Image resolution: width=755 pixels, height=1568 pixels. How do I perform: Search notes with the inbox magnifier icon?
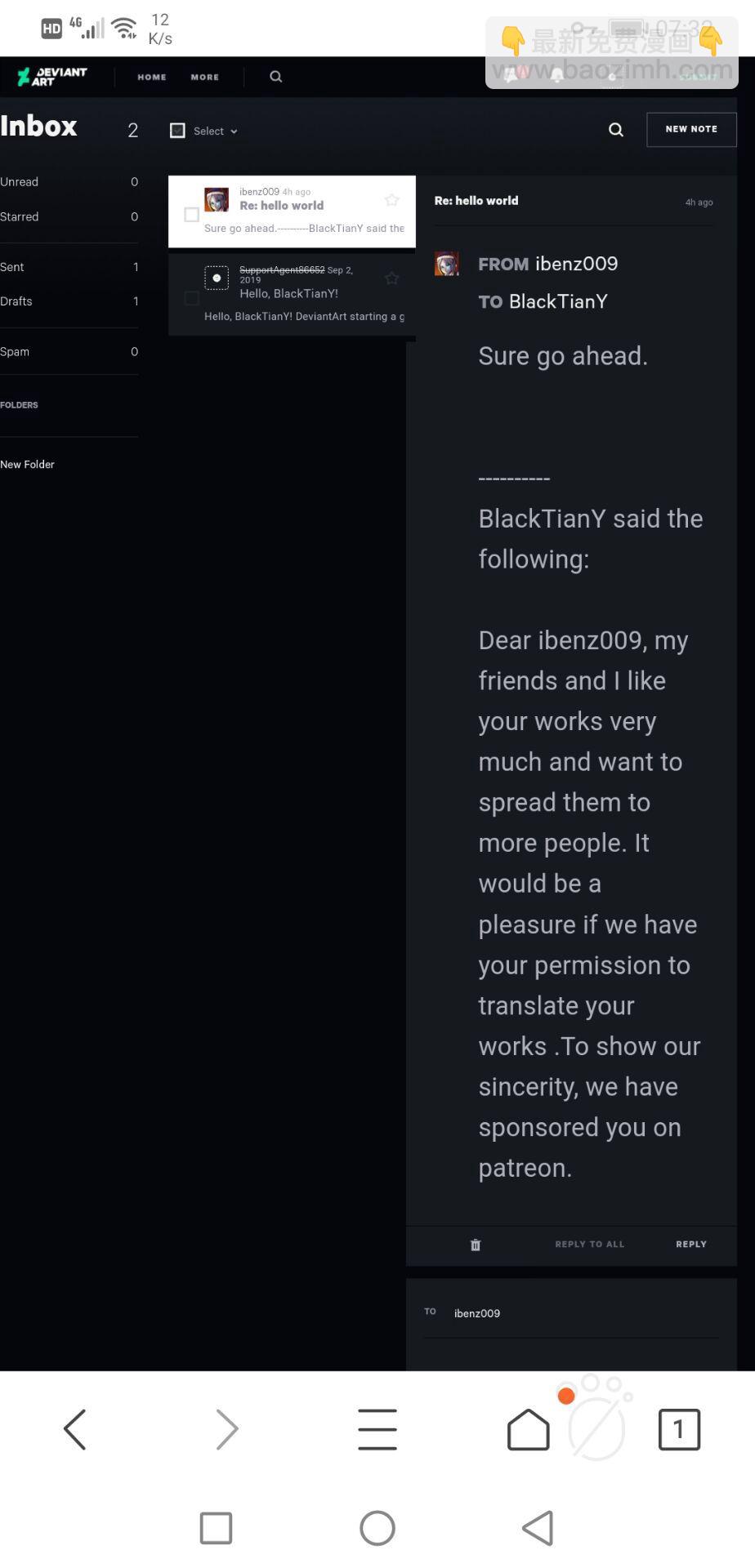coord(616,130)
